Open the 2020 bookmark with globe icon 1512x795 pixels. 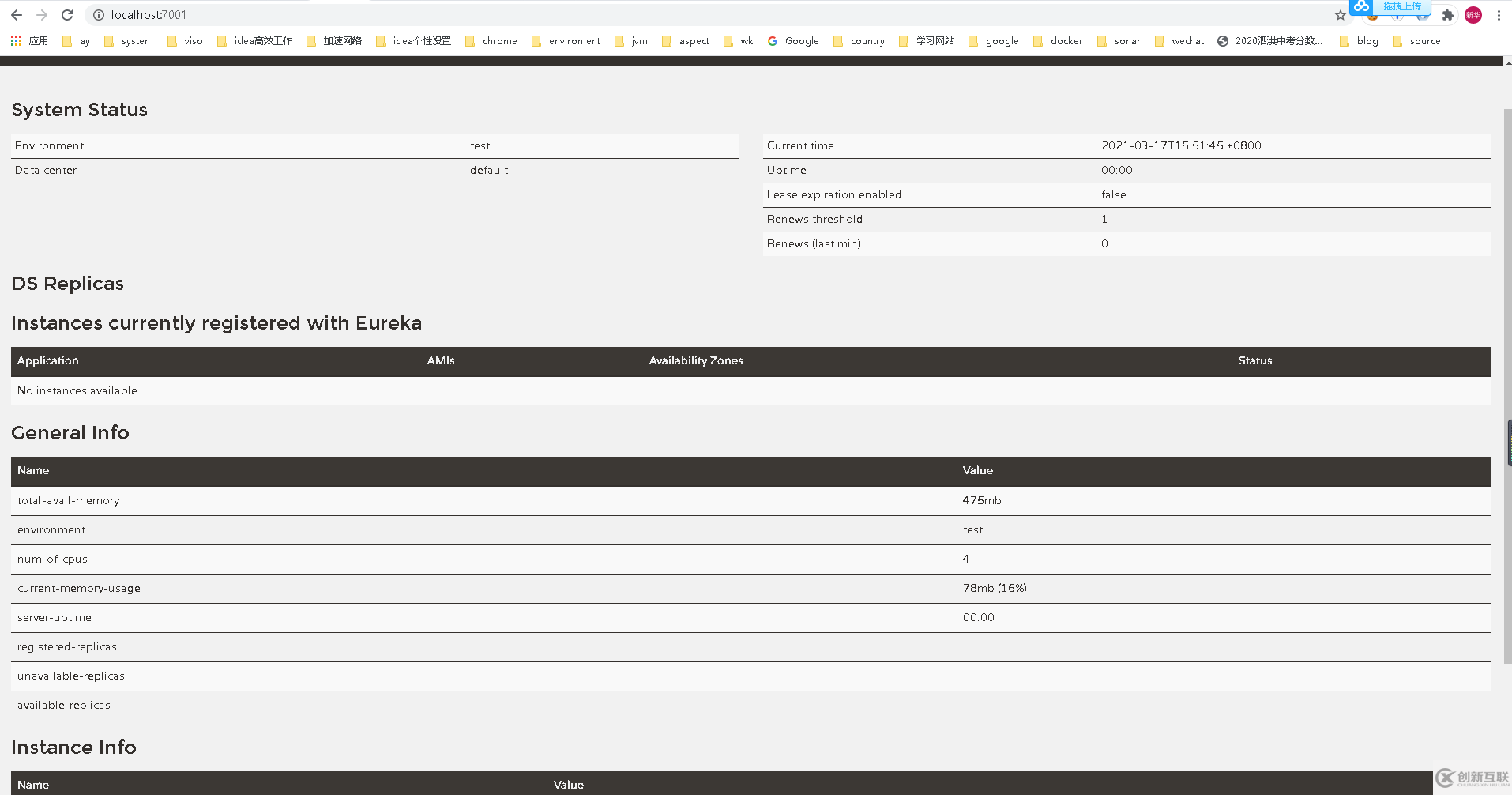pos(1269,41)
